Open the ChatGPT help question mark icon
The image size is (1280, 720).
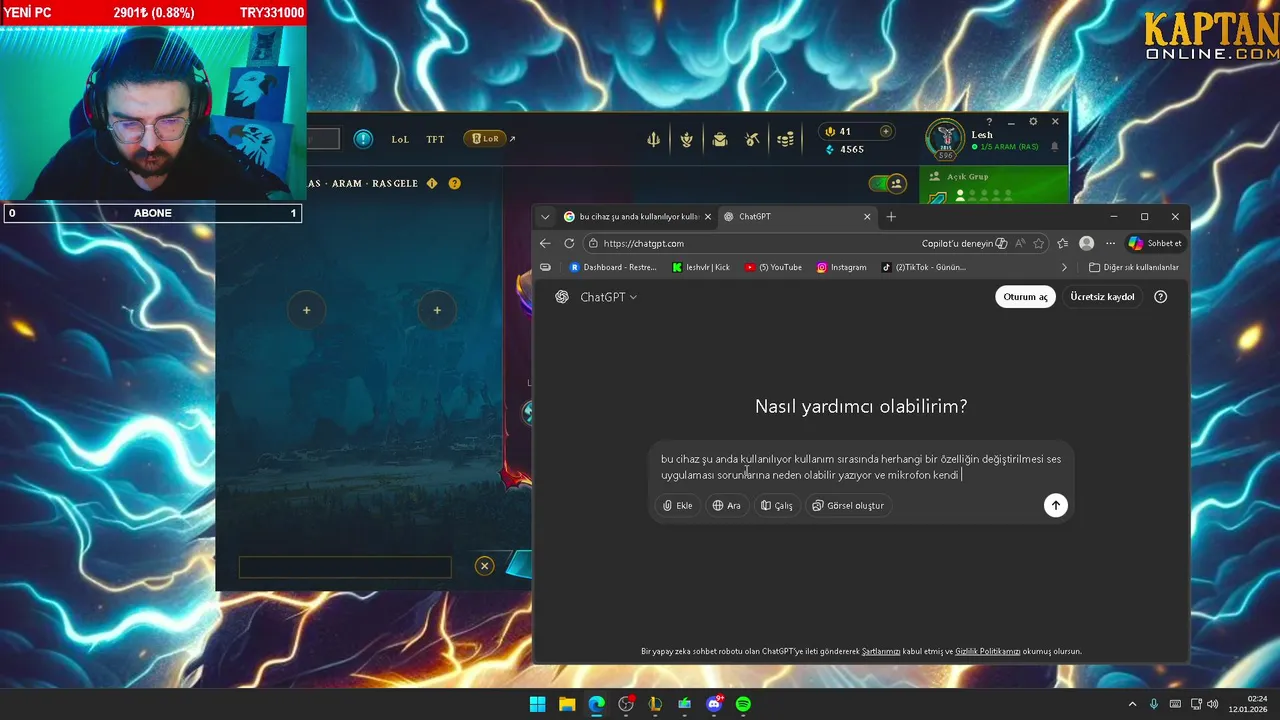1160,297
